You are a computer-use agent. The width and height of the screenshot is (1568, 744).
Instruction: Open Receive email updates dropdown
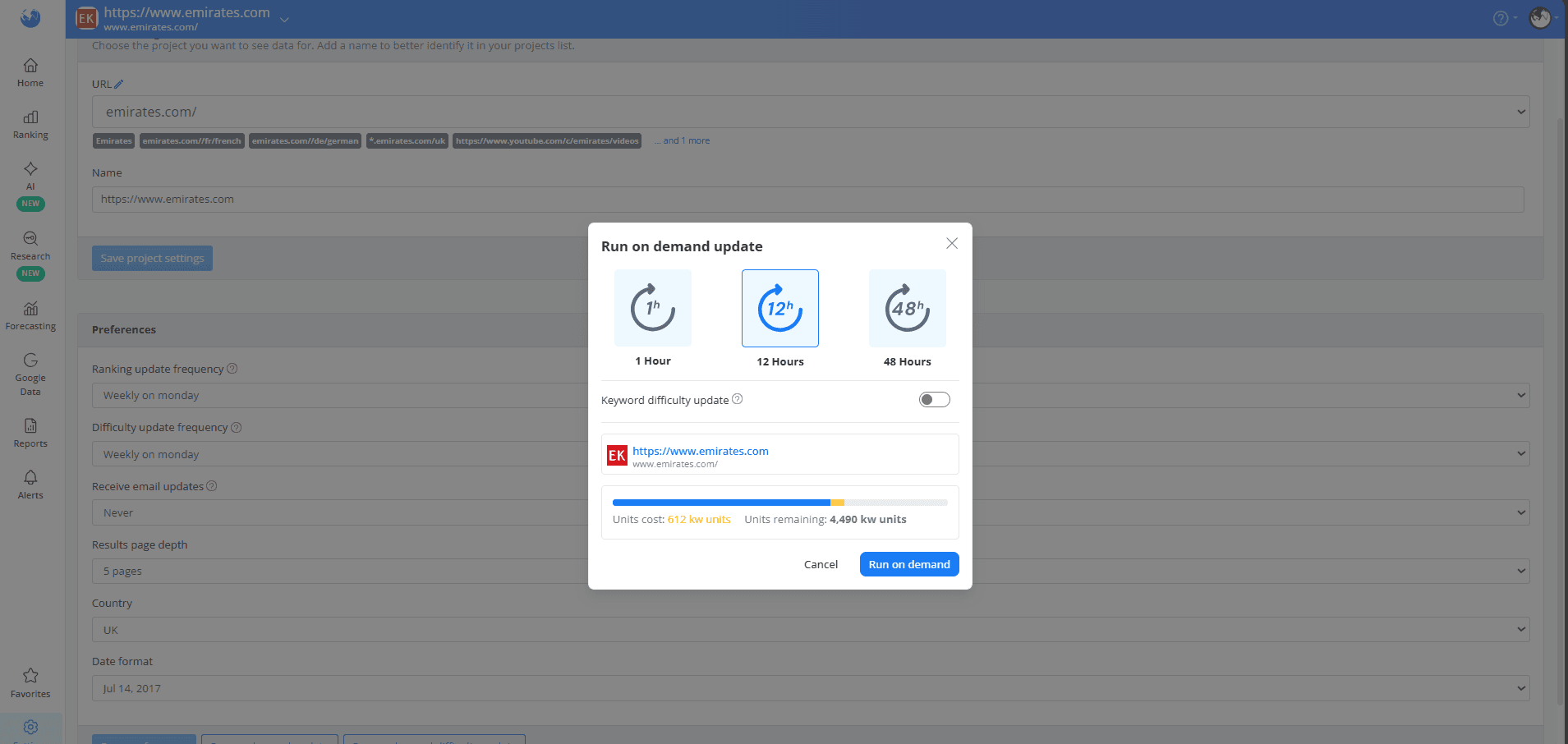coord(811,512)
